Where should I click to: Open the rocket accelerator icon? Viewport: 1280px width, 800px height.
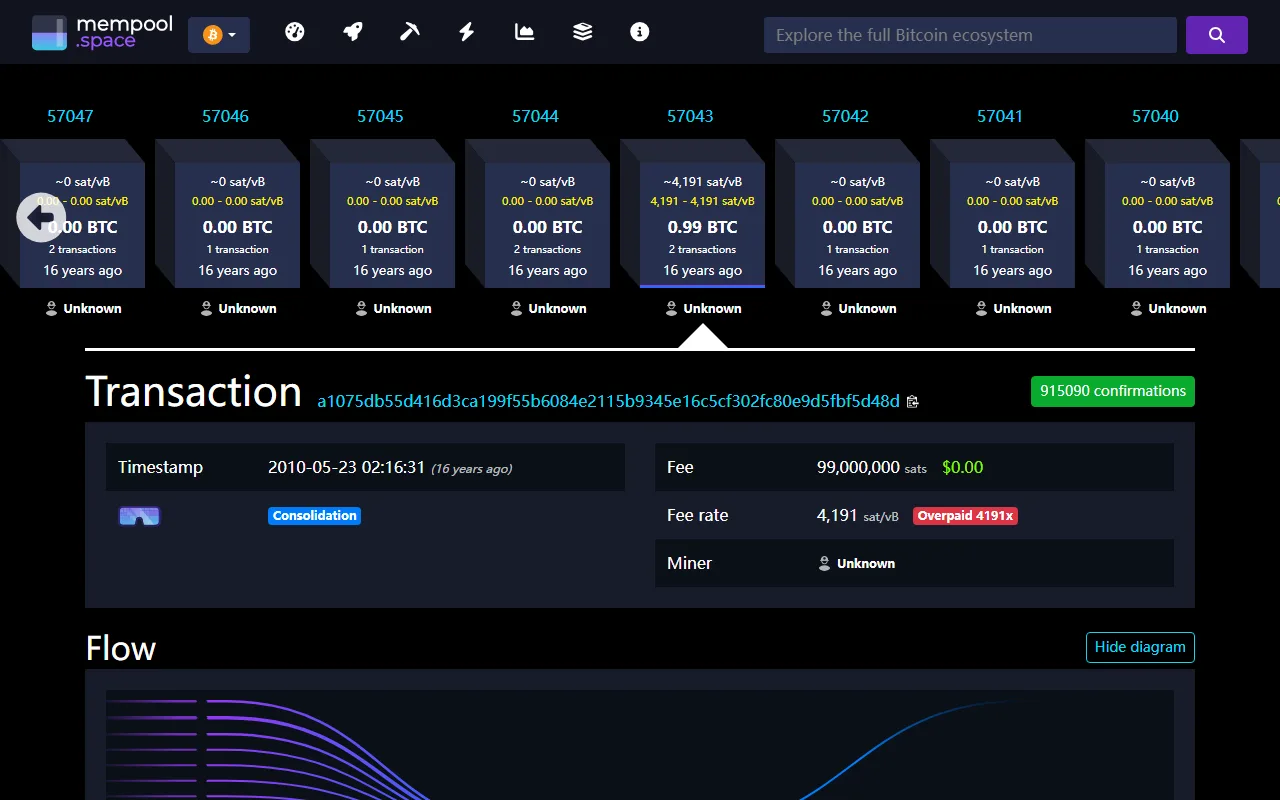tap(352, 32)
